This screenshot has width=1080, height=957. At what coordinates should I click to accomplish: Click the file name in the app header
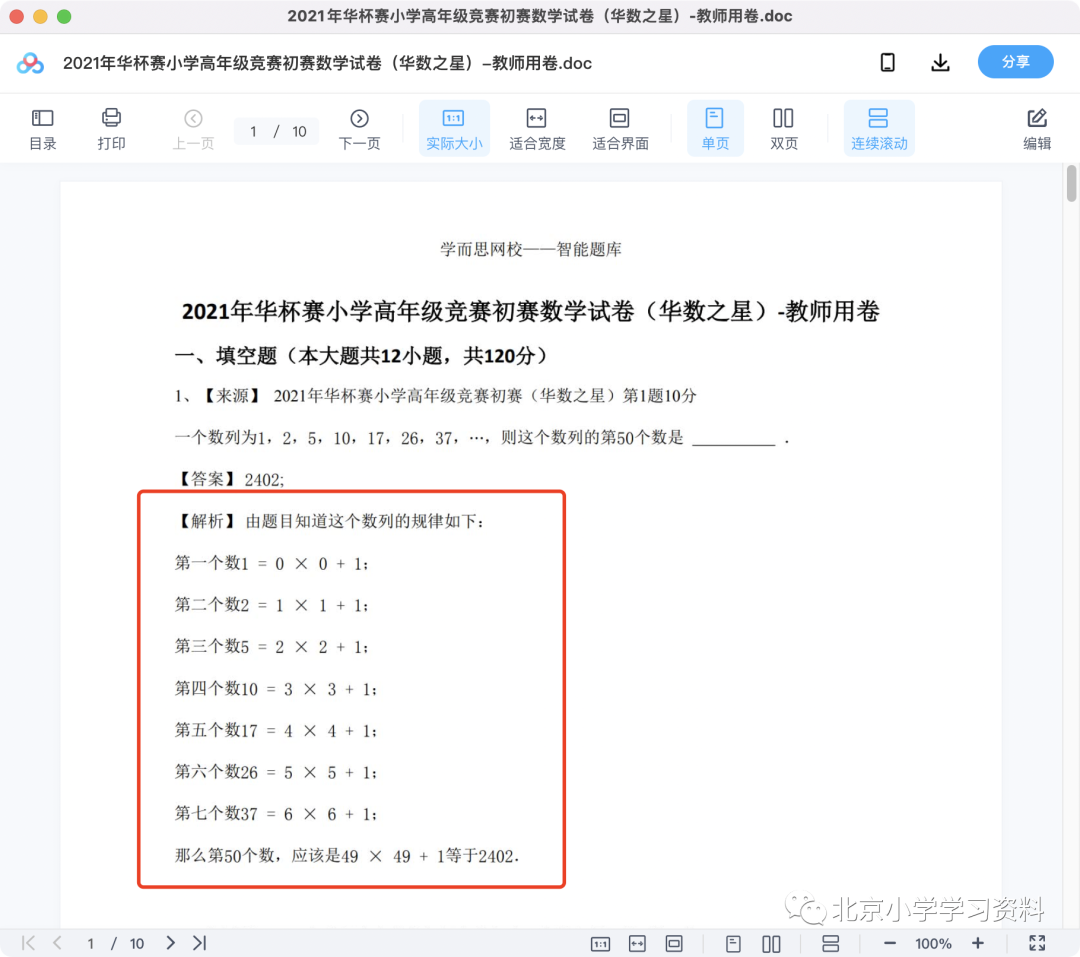(x=327, y=63)
